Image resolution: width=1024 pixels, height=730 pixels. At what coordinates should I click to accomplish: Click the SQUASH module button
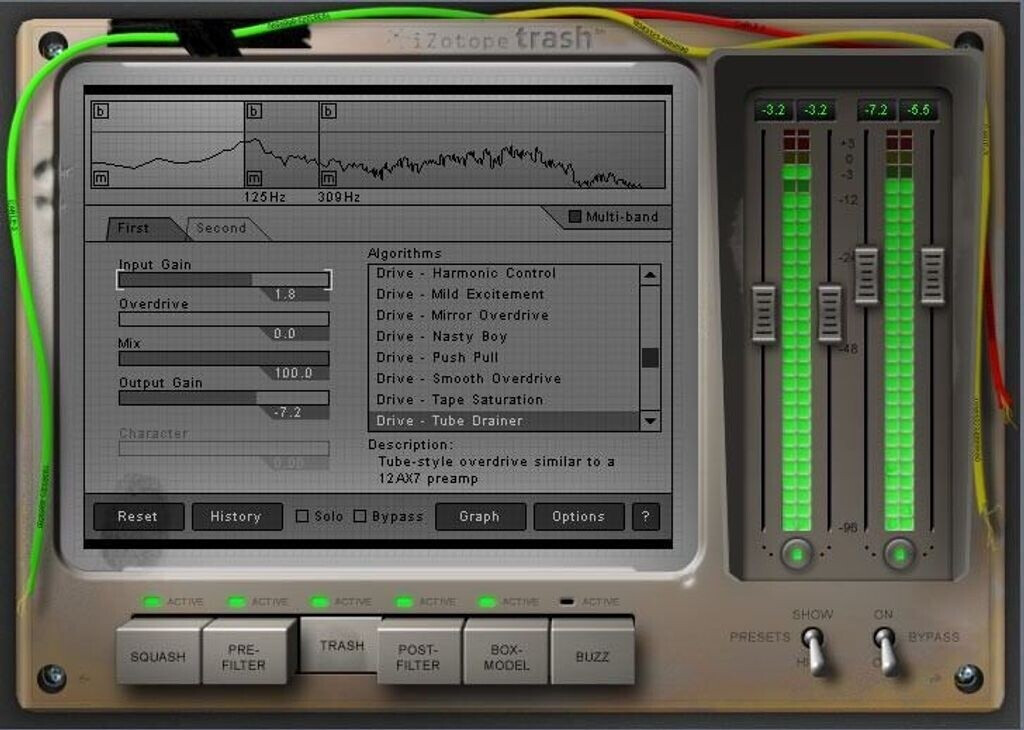pyautogui.click(x=158, y=656)
